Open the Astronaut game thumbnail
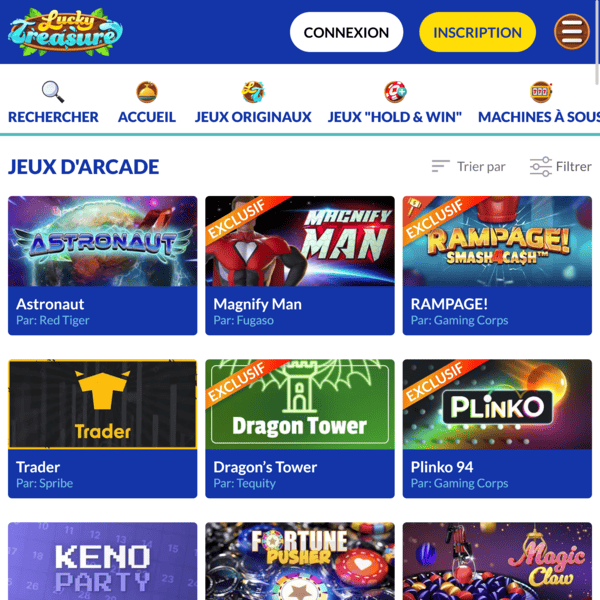 (103, 241)
